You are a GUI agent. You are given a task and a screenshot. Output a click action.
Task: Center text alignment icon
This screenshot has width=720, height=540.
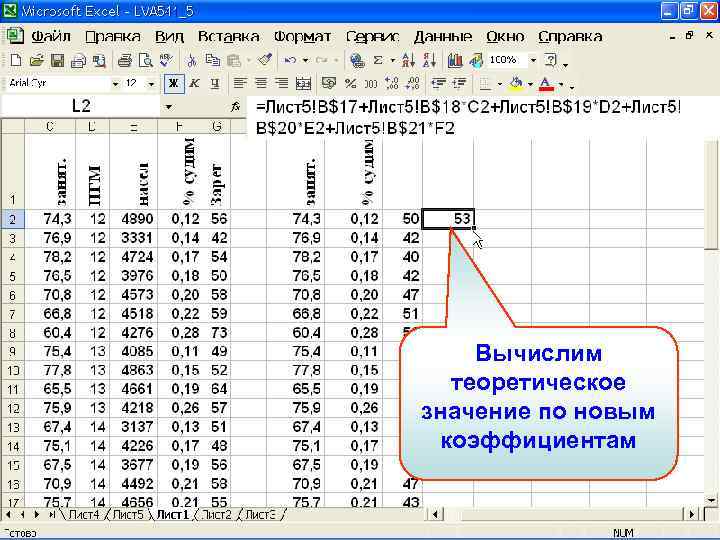coord(261,83)
